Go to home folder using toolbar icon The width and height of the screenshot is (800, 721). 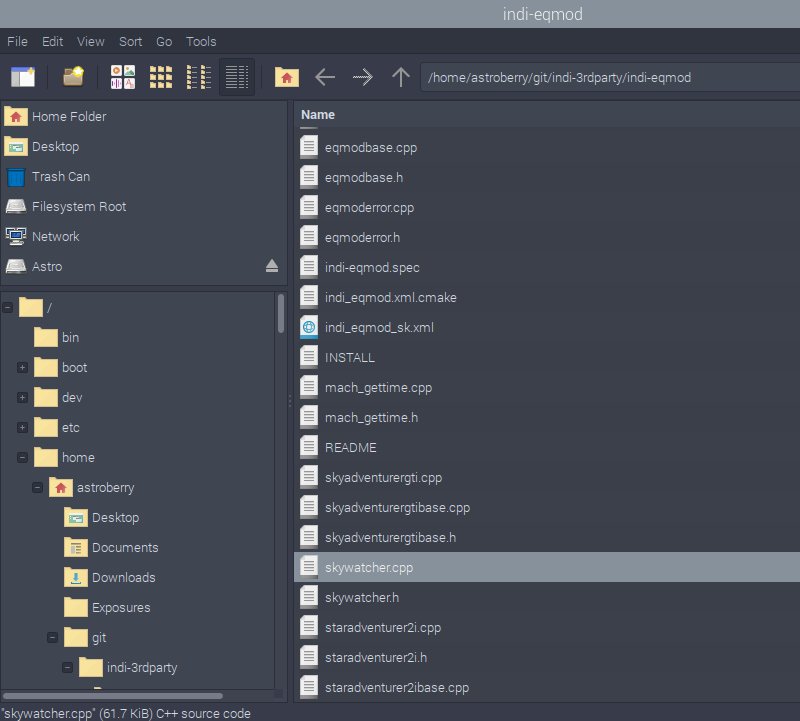(x=287, y=78)
